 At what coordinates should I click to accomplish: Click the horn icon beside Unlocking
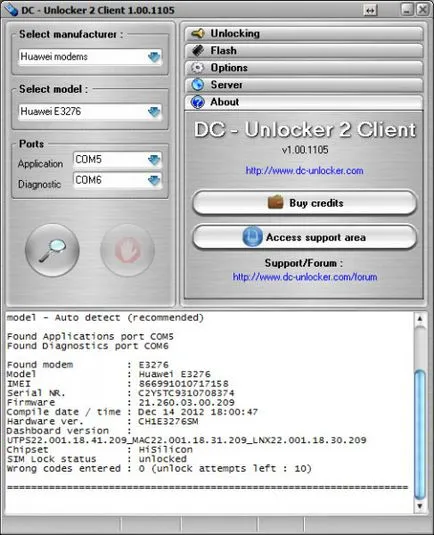coord(198,33)
